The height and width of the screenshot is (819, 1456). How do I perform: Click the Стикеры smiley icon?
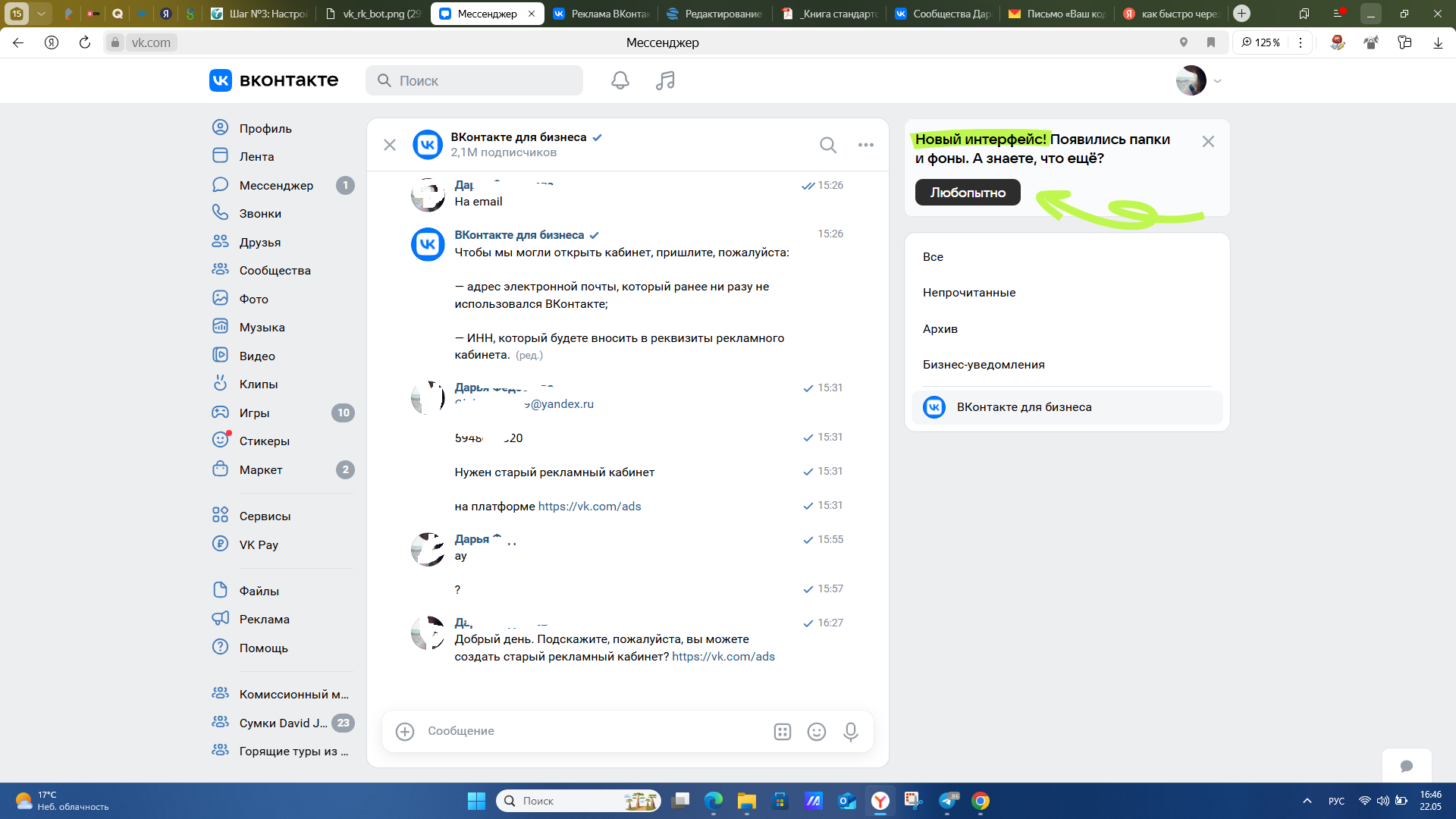221,440
